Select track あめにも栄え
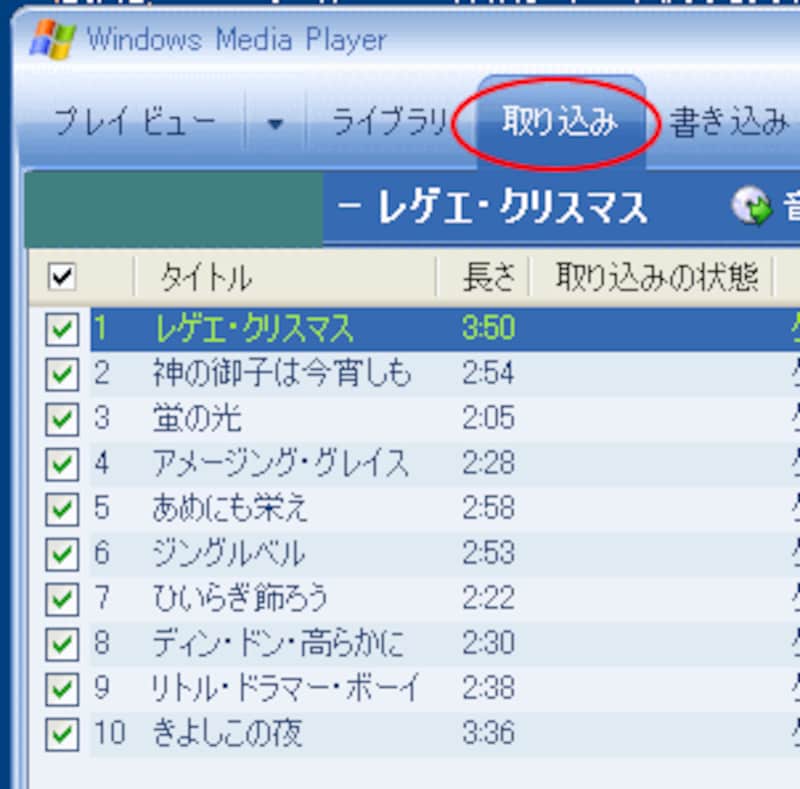 tap(230, 508)
